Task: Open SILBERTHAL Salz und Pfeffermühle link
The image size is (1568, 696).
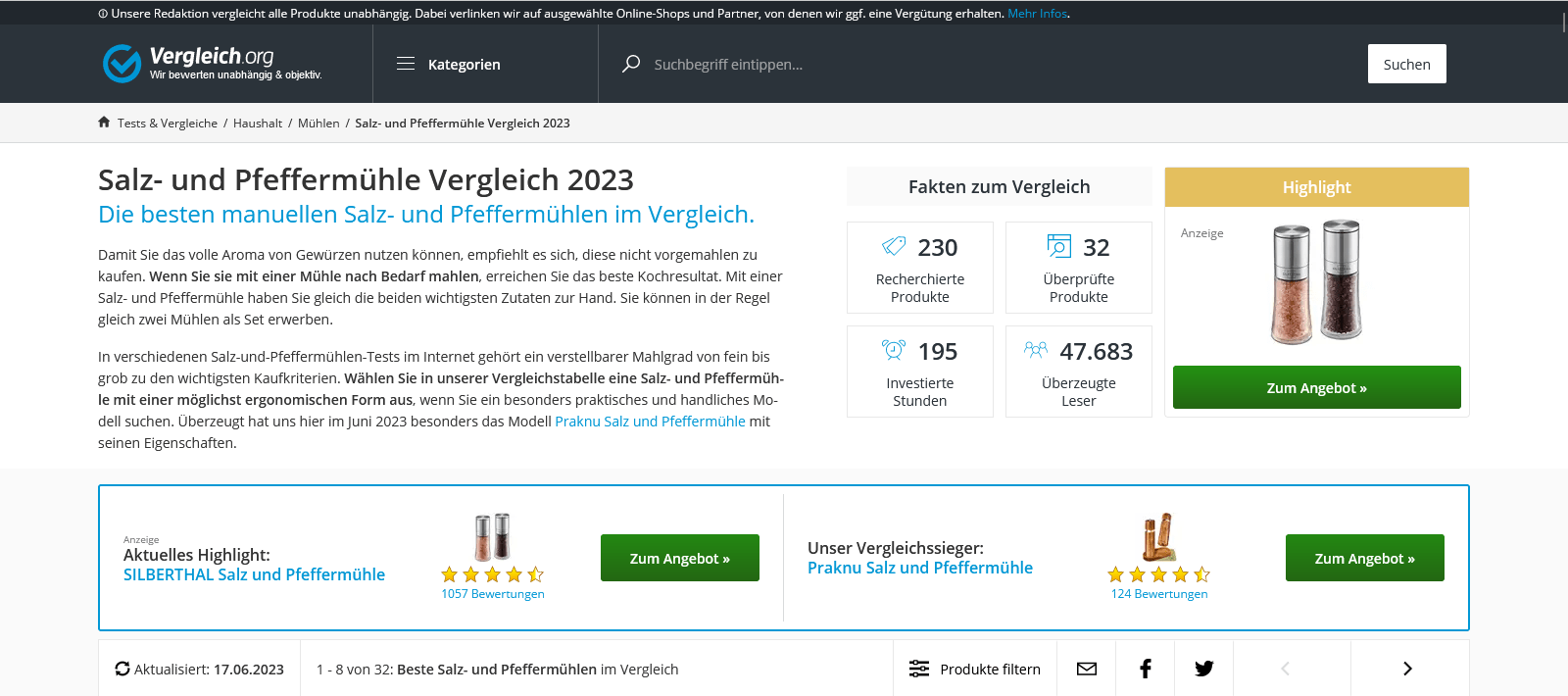Action: click(254, 574)
